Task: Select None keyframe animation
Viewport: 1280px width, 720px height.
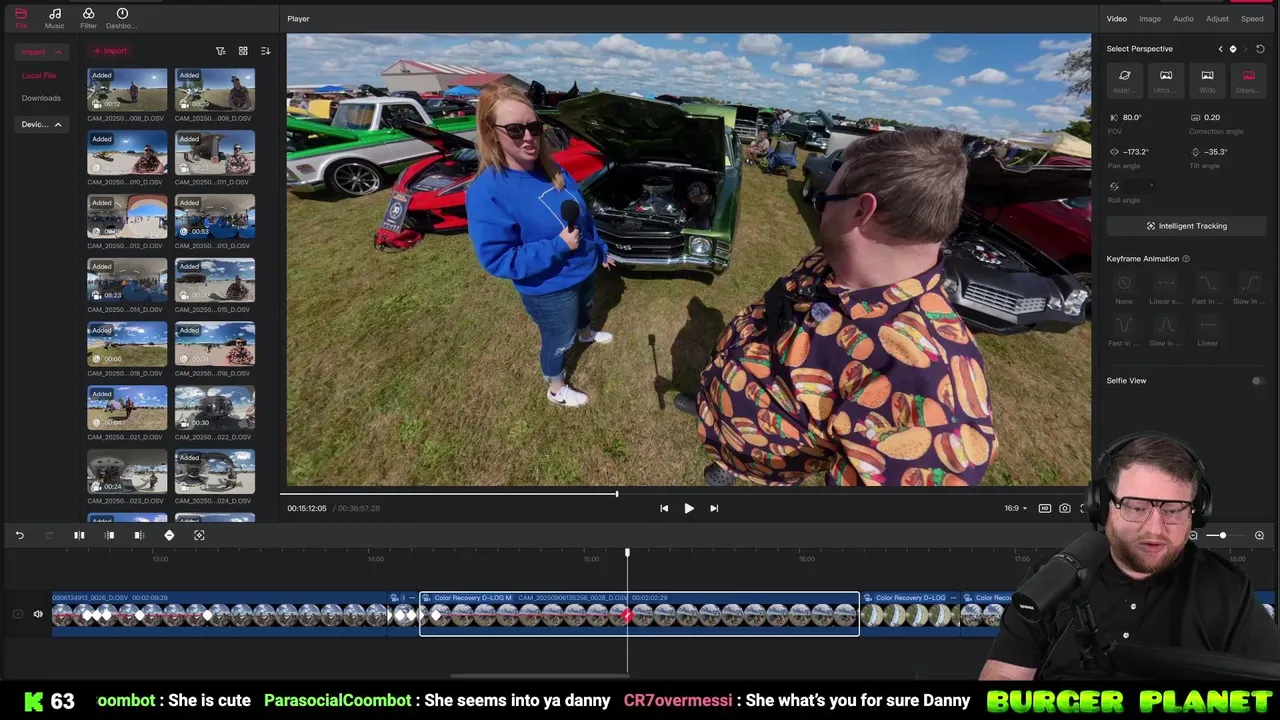Action: (1124, 288)
